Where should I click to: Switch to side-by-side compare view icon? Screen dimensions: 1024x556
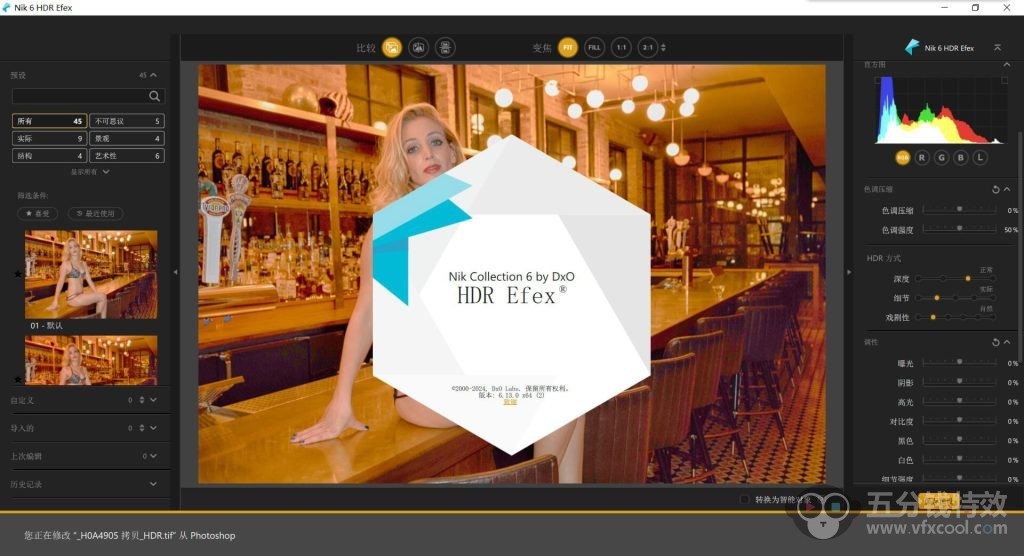445,47
